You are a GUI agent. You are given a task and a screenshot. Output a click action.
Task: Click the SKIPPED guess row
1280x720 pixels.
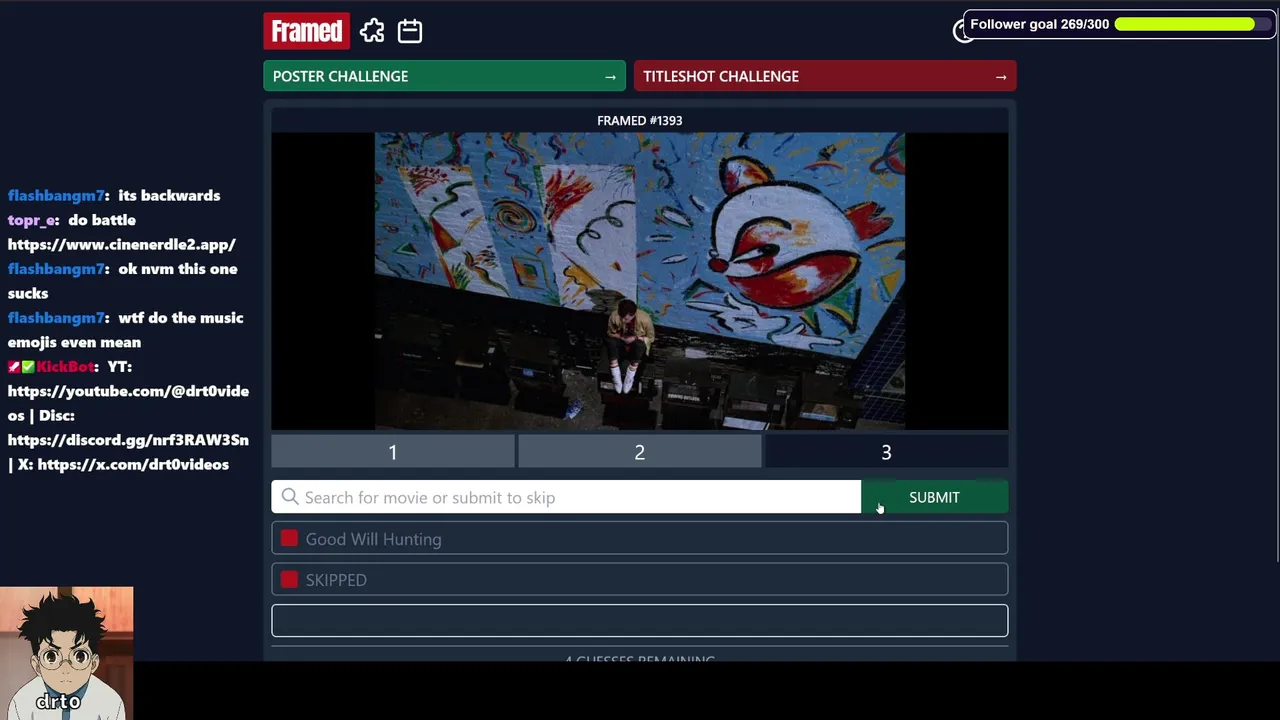pos(640,579)
